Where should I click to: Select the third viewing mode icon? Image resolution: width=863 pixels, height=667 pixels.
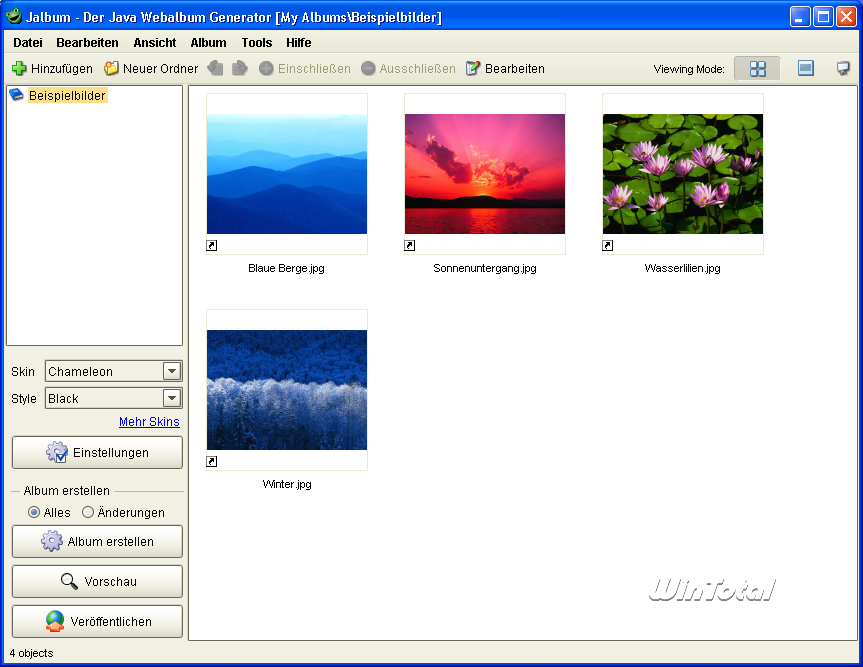pos(843,69)
